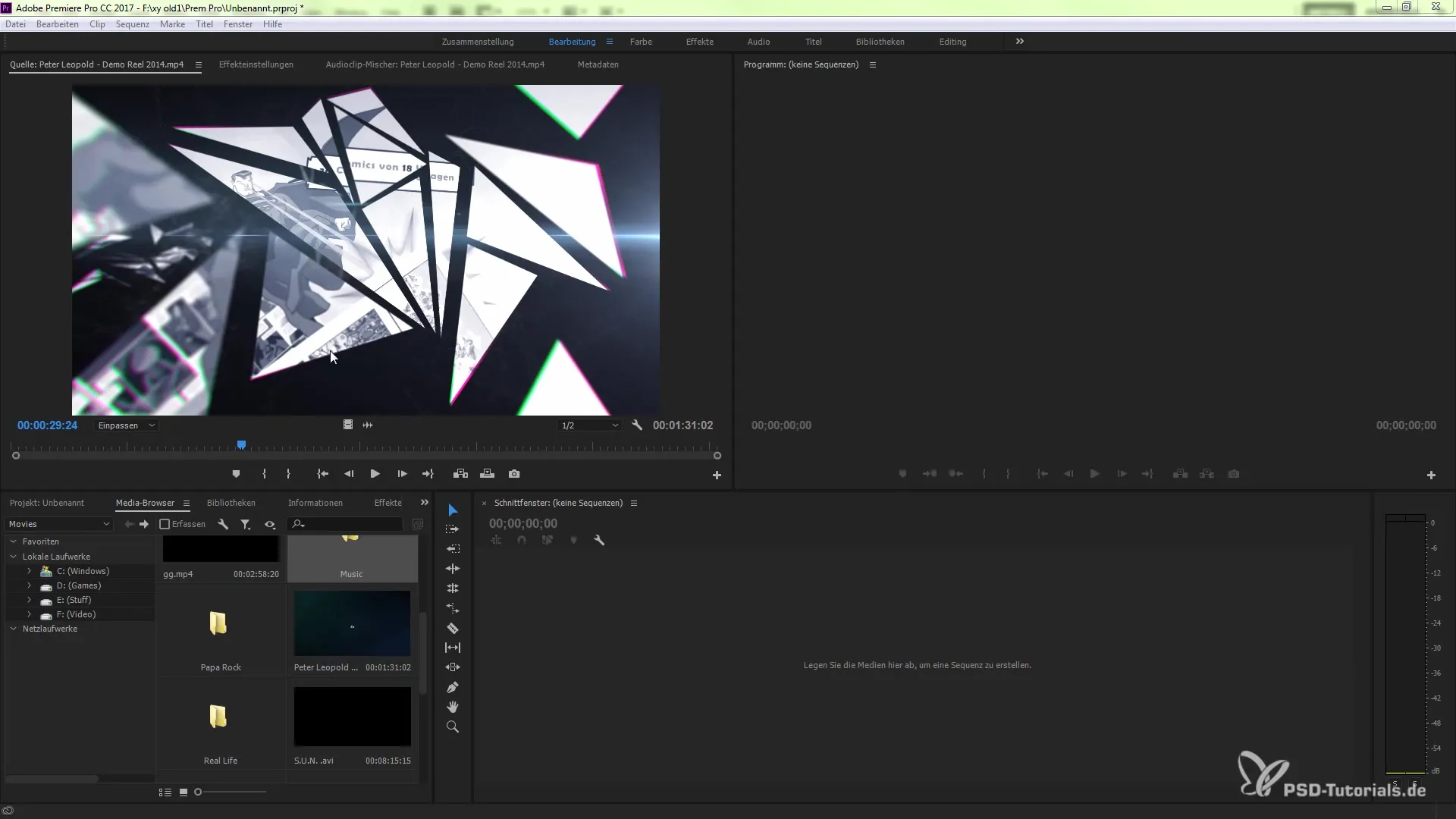
Task: Select the Slide tool
Action: 453,667
